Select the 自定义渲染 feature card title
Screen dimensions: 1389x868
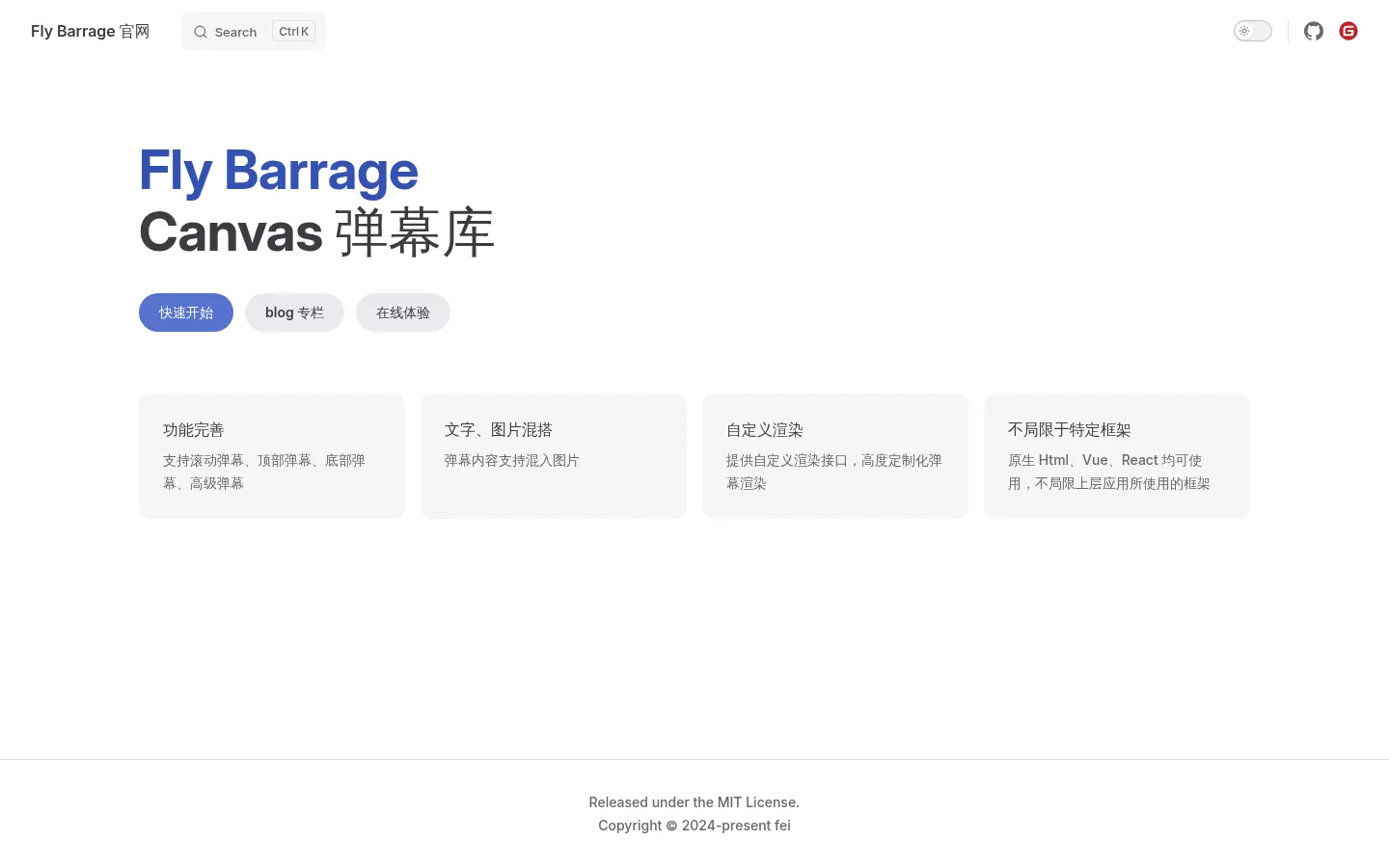[765, 430]
